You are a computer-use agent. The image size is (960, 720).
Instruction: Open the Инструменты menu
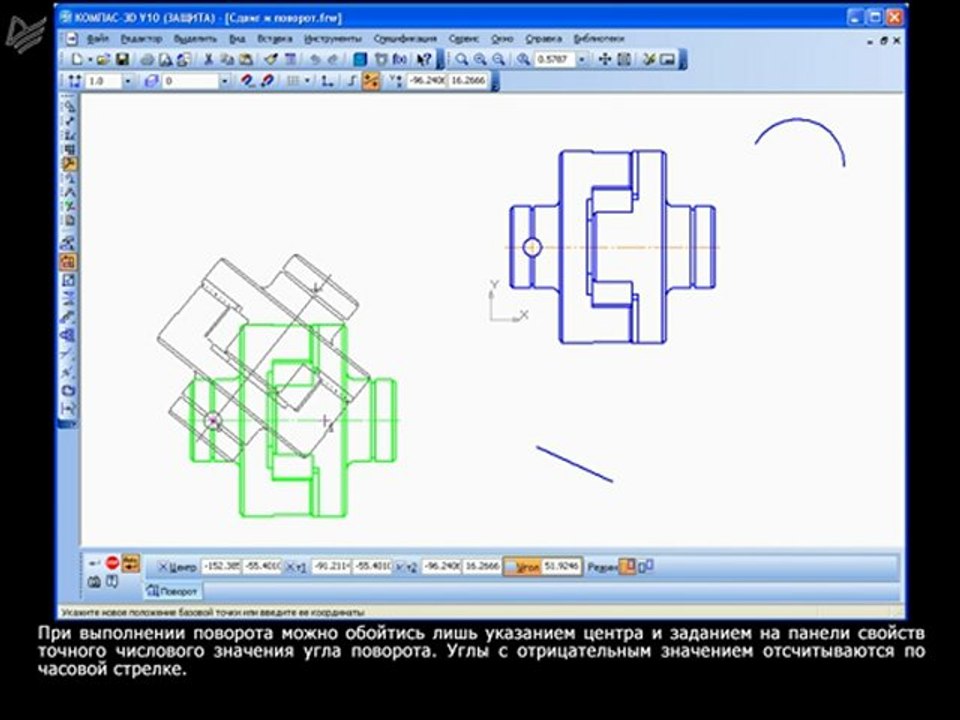333,39
